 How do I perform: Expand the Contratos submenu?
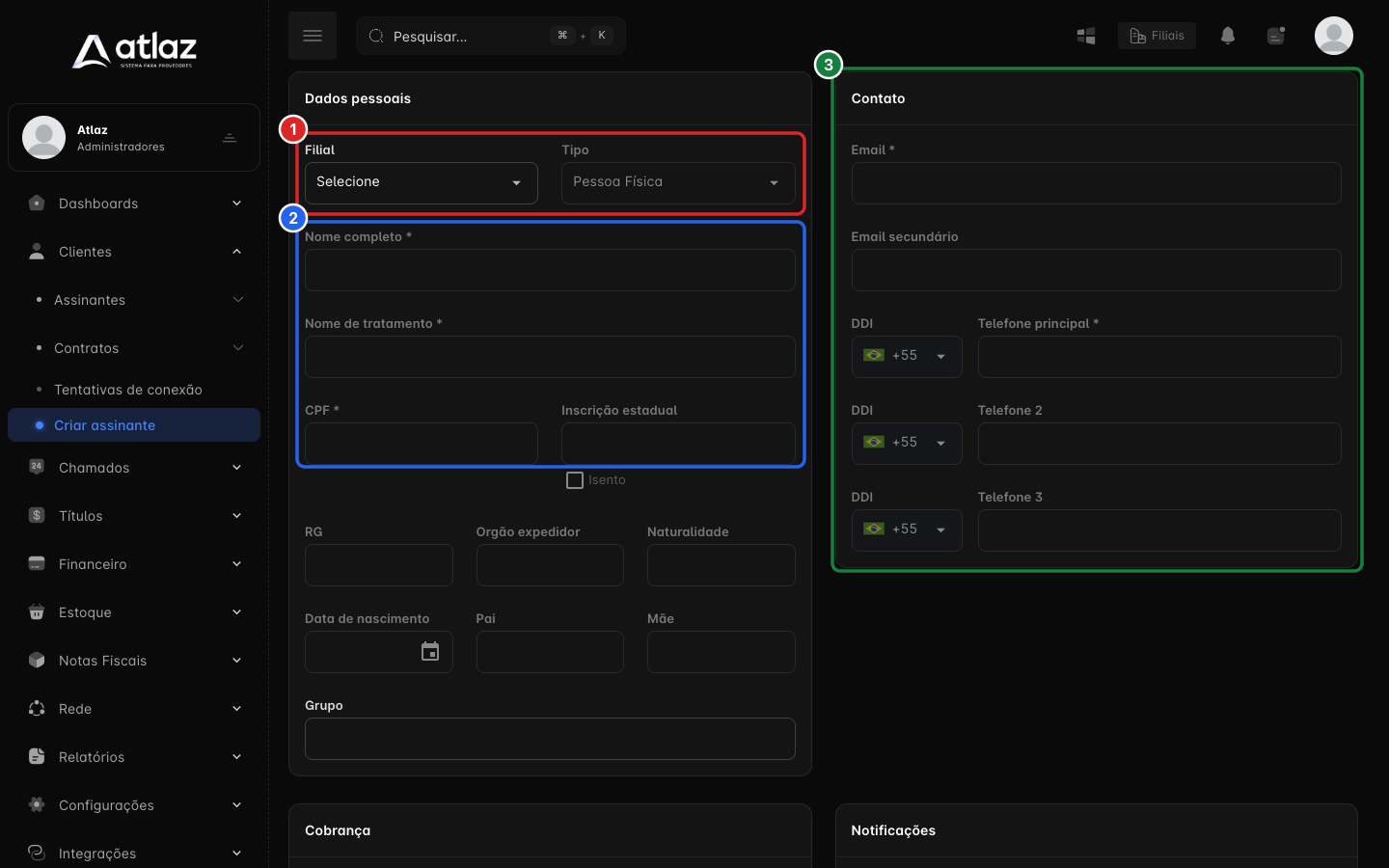(134, 348)
